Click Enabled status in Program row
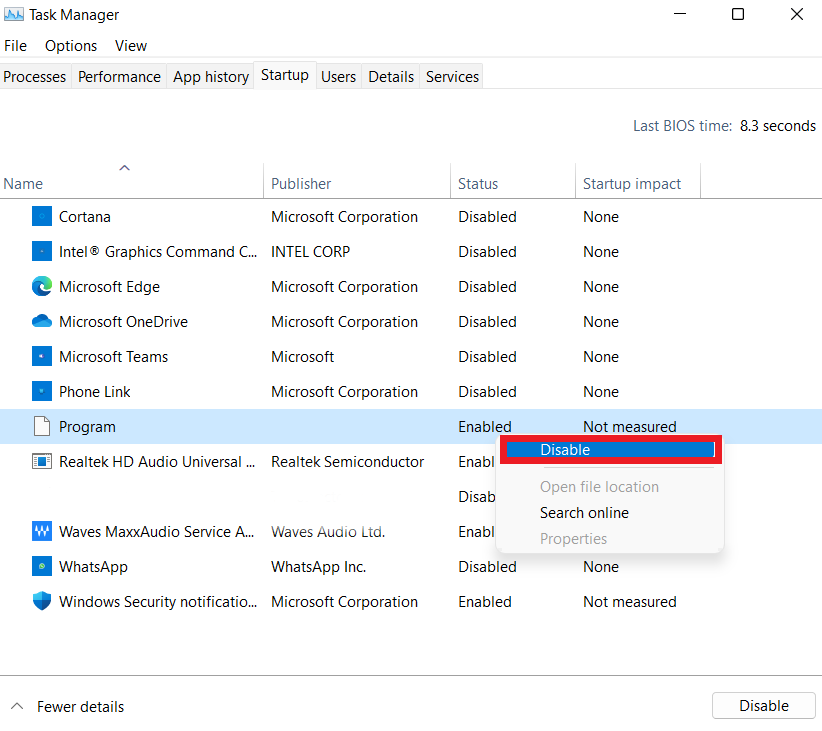Screen dimensions: 822x731 pyautogui.click(x=484, y=427)
